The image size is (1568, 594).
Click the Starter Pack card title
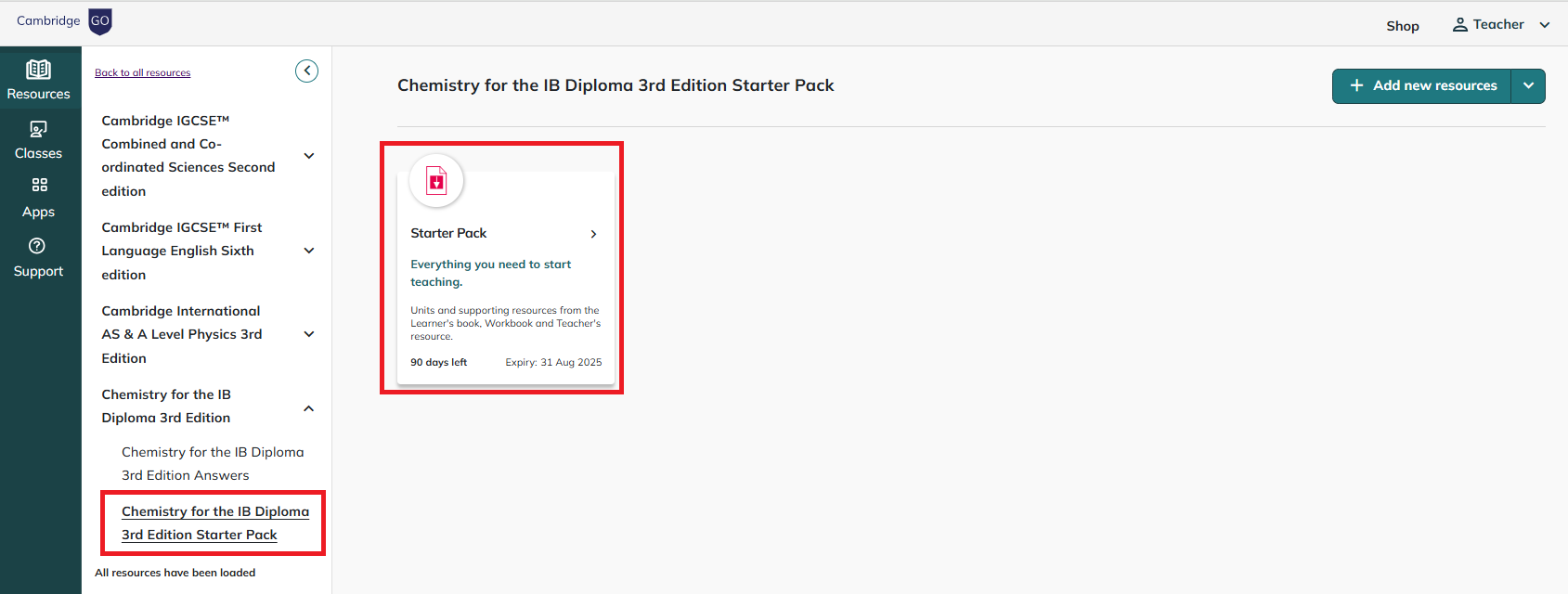pos(448,233)
